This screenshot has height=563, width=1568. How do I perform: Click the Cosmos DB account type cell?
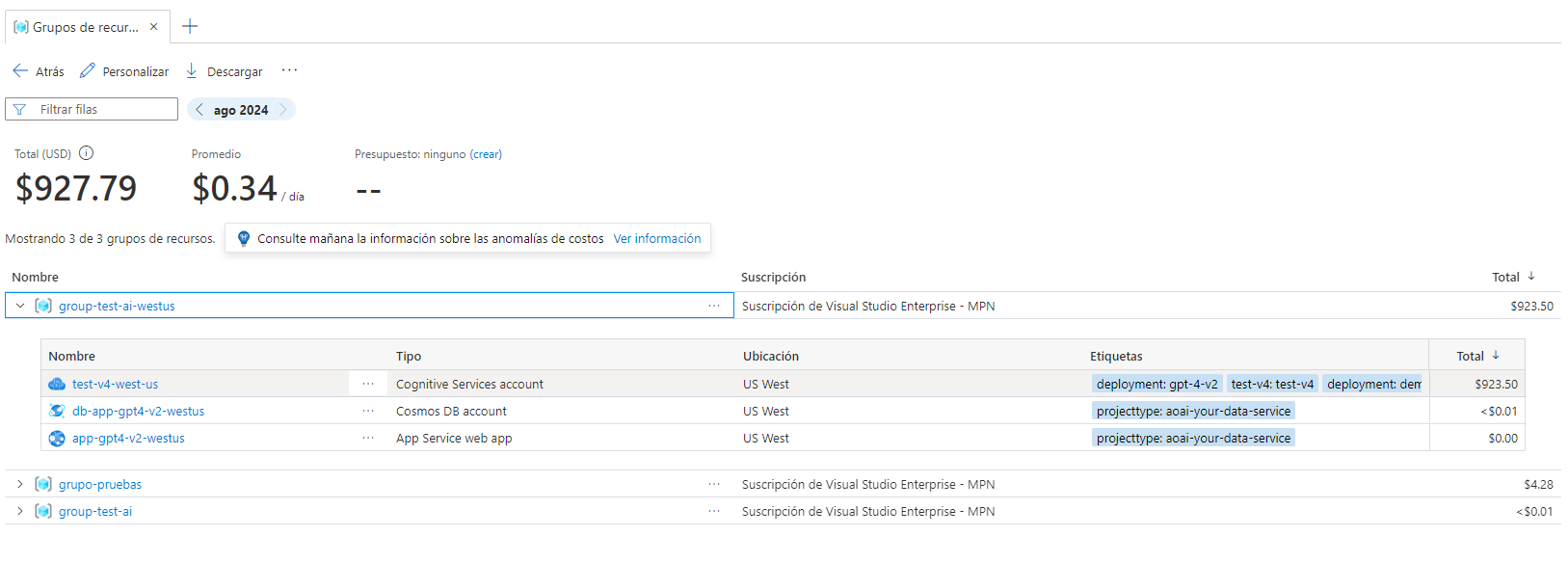451,411
